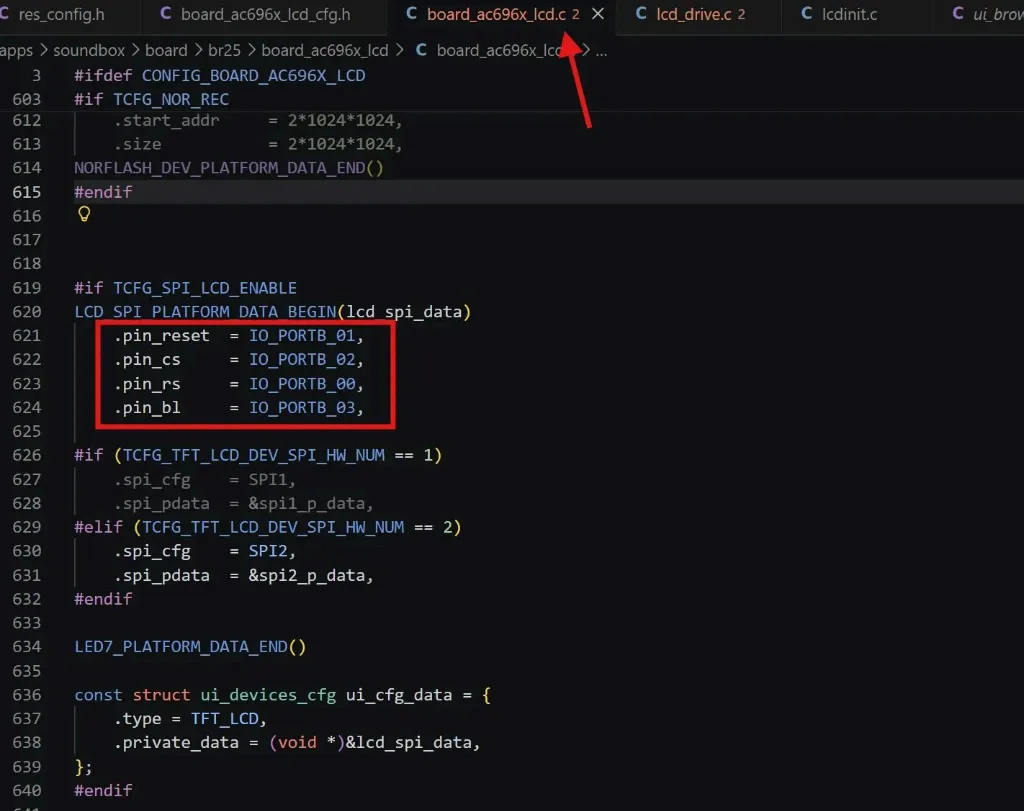The width and height of the screenshot is (1024, 811).
Task: Open the lcdinit.c editor tab
Action: (849, 14)
